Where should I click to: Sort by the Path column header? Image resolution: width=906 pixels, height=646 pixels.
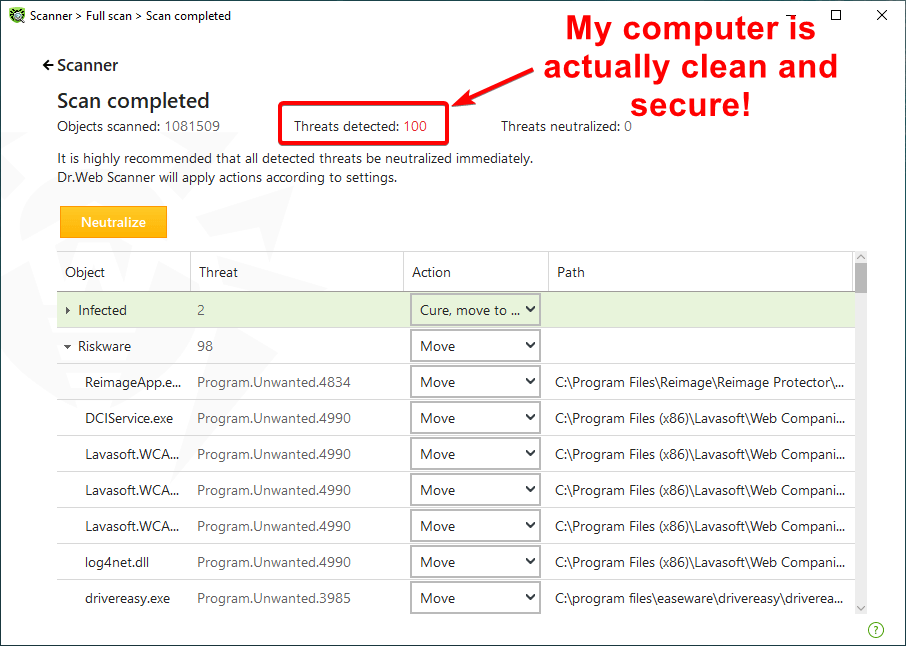coord(701,272)
